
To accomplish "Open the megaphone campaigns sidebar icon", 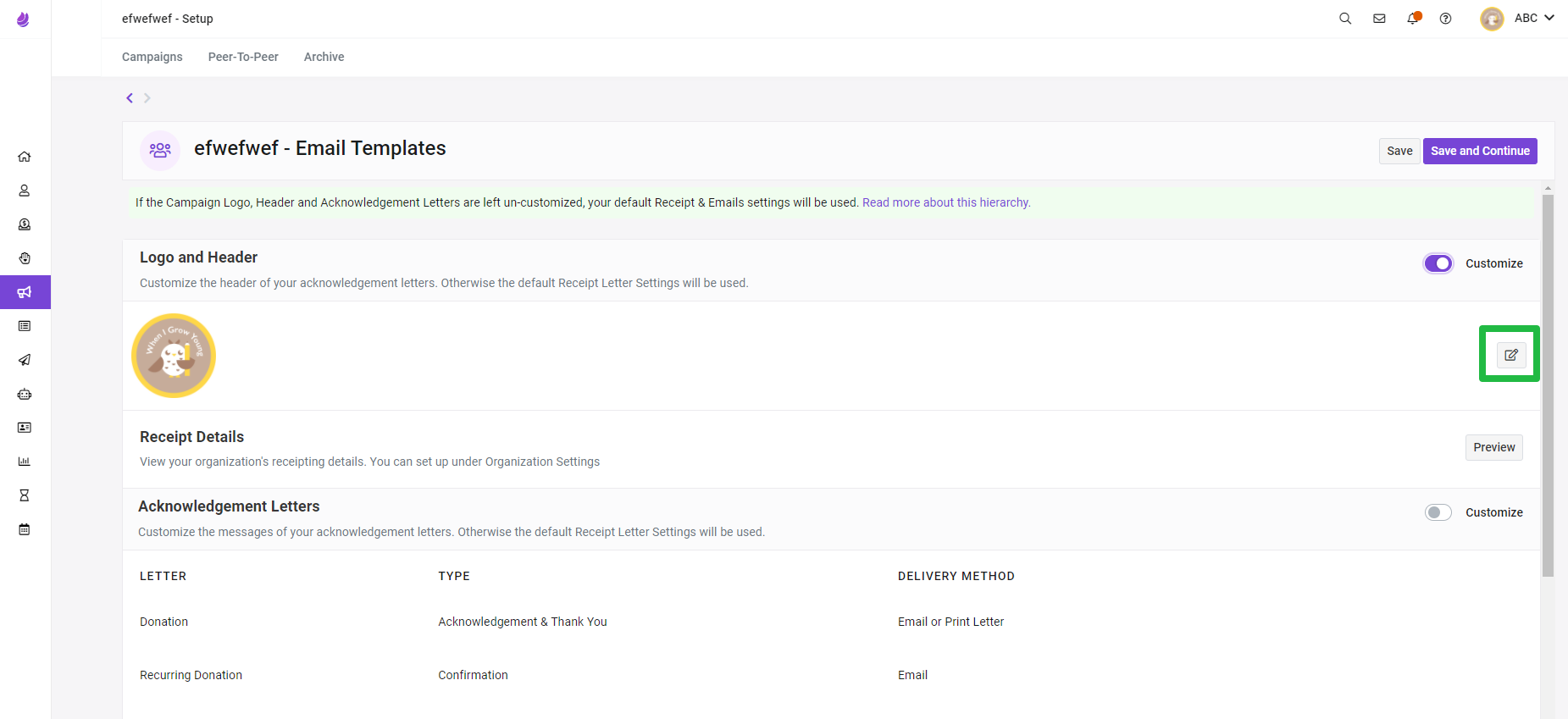I will click(25, 292).
